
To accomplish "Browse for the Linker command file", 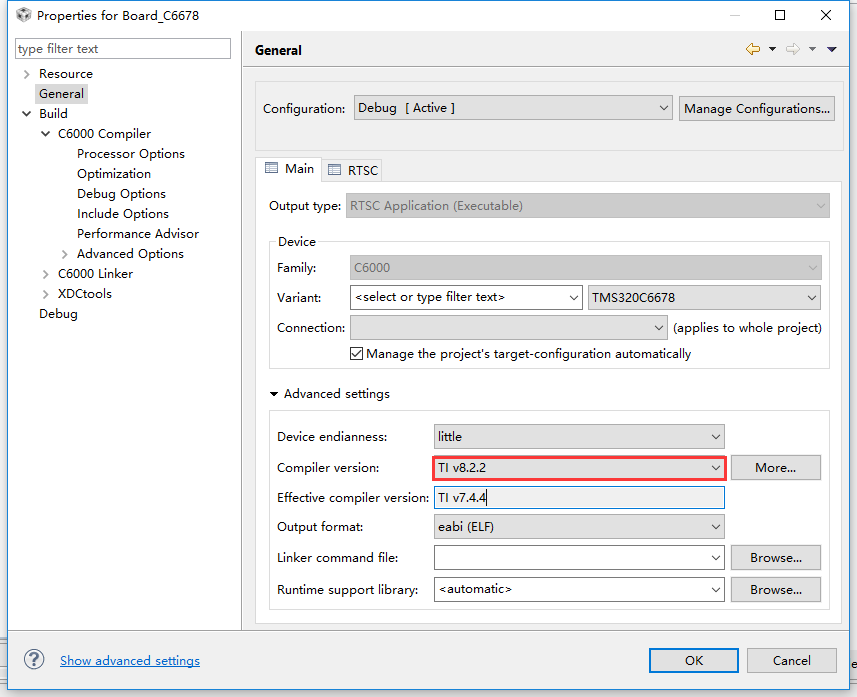I will point(775,557).
